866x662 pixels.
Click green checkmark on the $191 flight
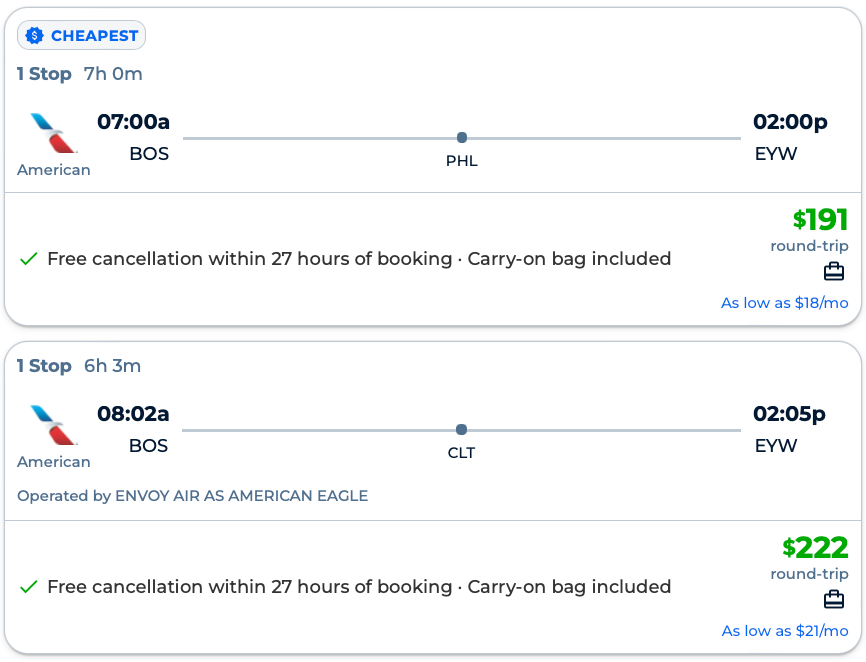click(29, 259)
